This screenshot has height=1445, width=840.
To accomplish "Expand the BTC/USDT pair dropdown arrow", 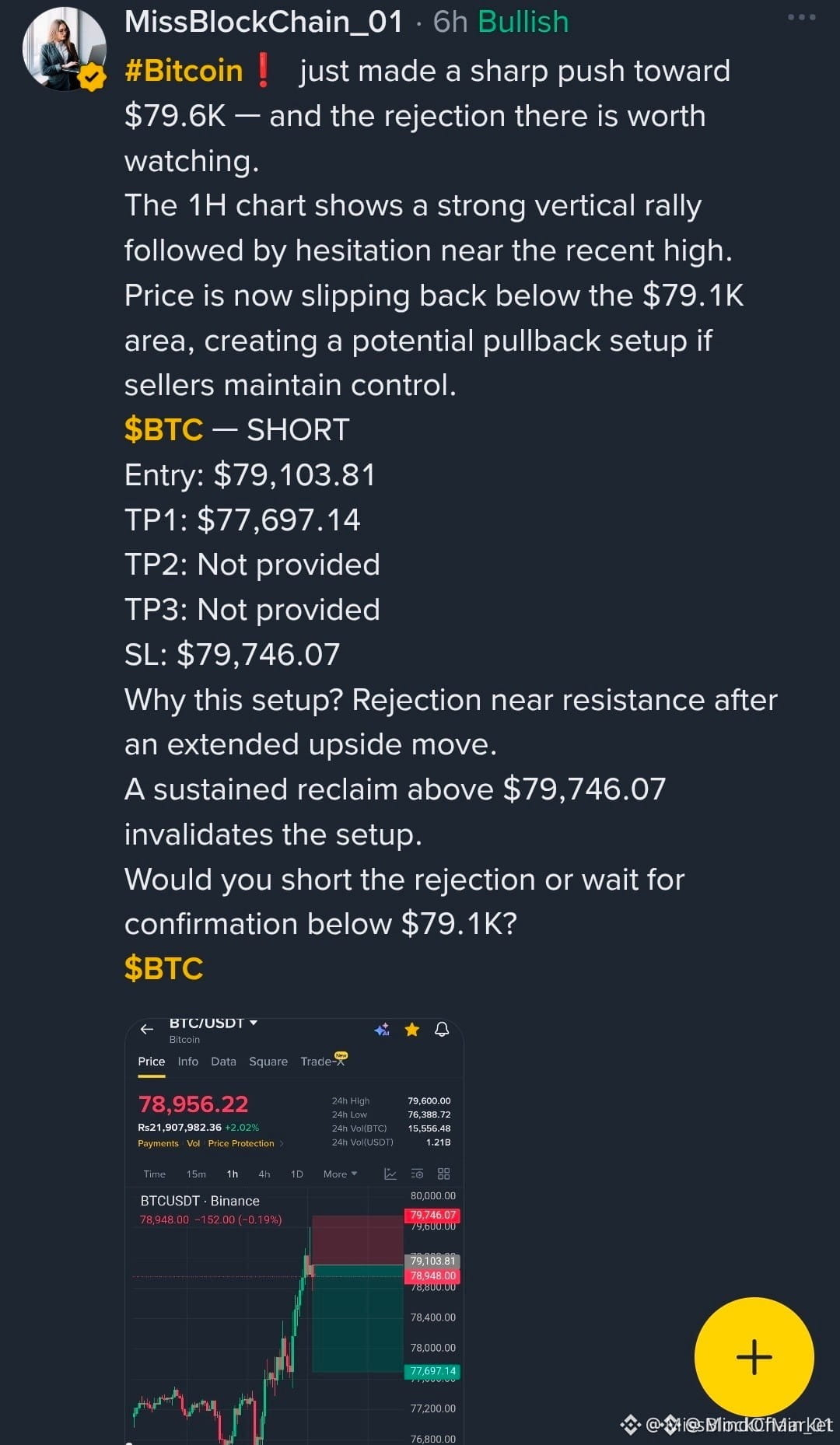I will click(254, 1023).
